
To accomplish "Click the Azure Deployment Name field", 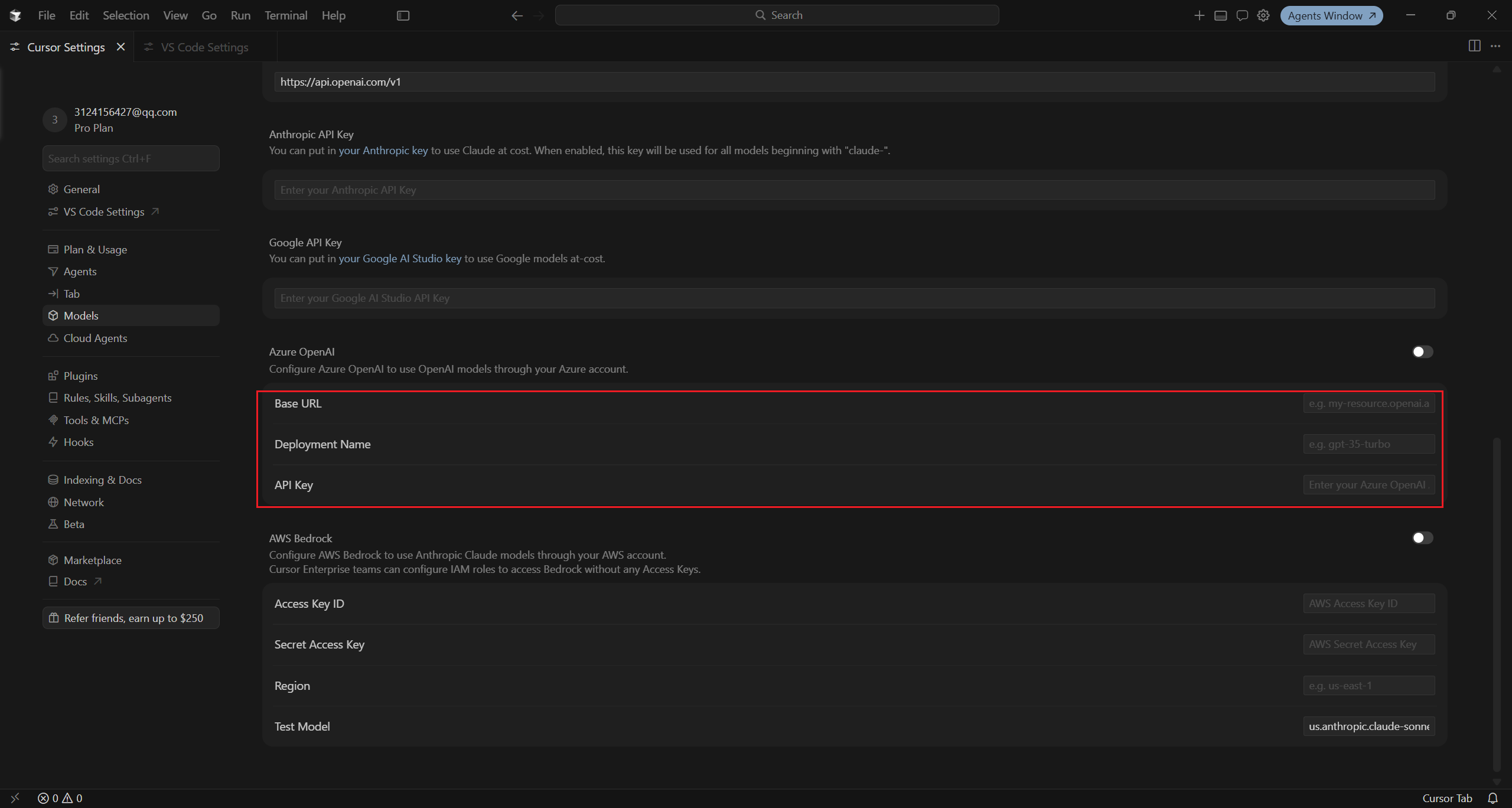I will (x=1368, y=444).
